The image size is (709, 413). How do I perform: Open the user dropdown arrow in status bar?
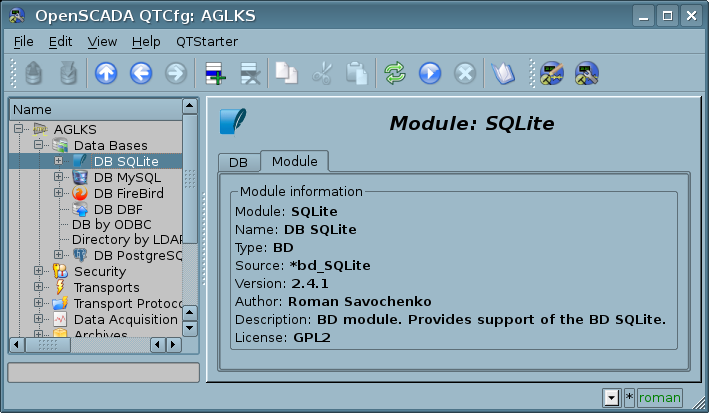click(x=611, y=398)
